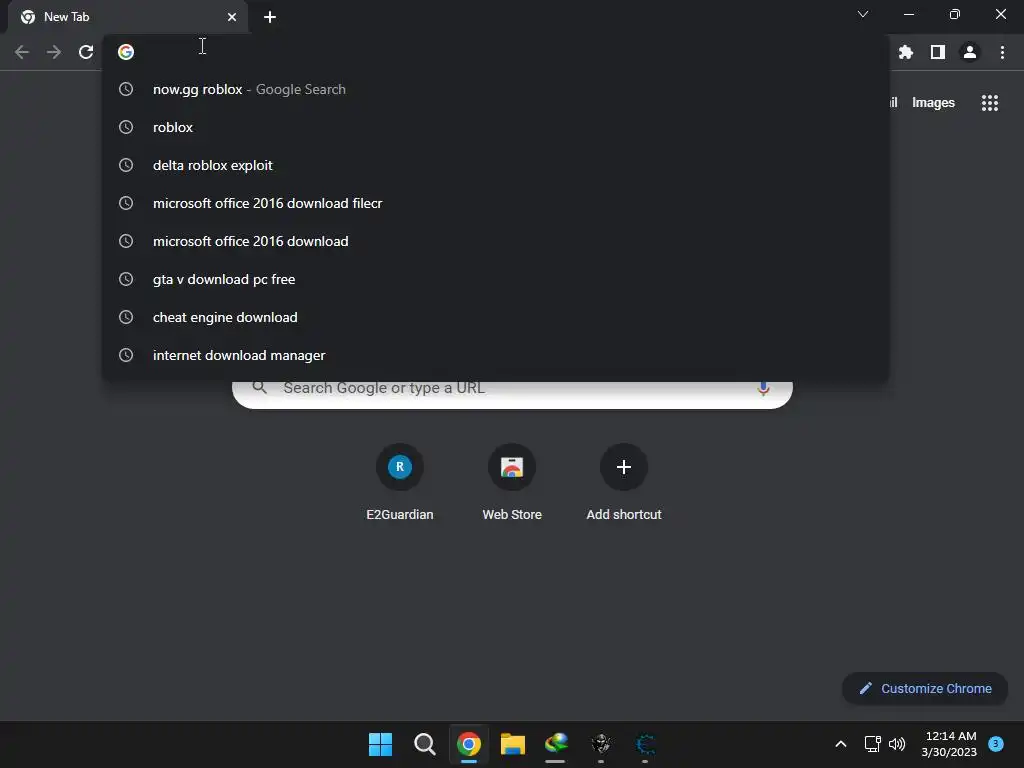Click the blue swirl taskbar app
Image resolution: width=1024 pixels, height=768 pixels.
coord(645,744)
